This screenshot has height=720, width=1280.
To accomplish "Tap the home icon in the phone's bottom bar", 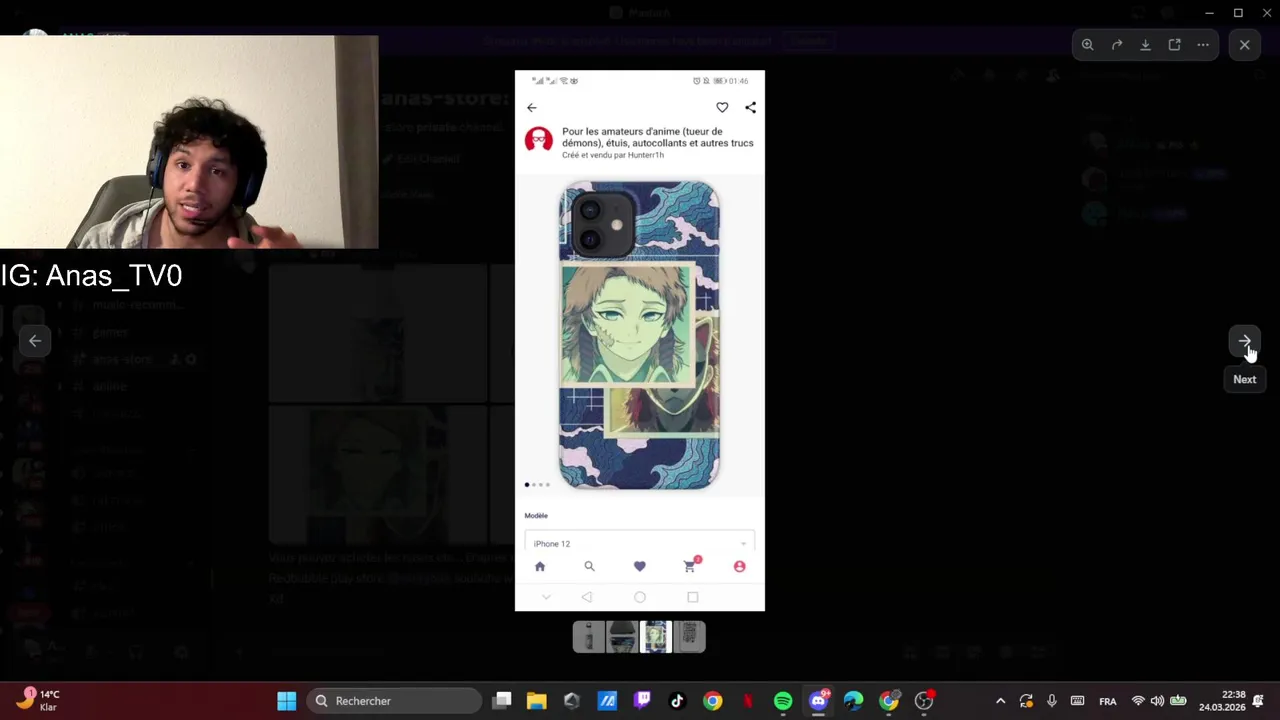I will (540, 566).
